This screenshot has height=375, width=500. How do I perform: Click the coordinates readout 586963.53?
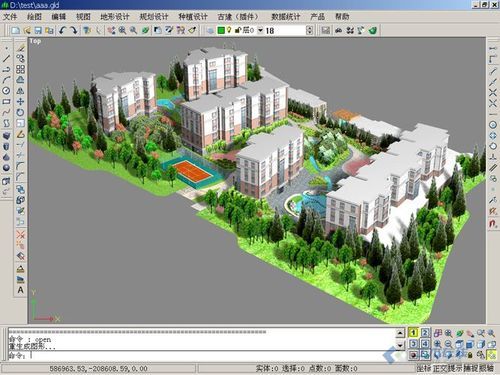[x=99, y=369]
